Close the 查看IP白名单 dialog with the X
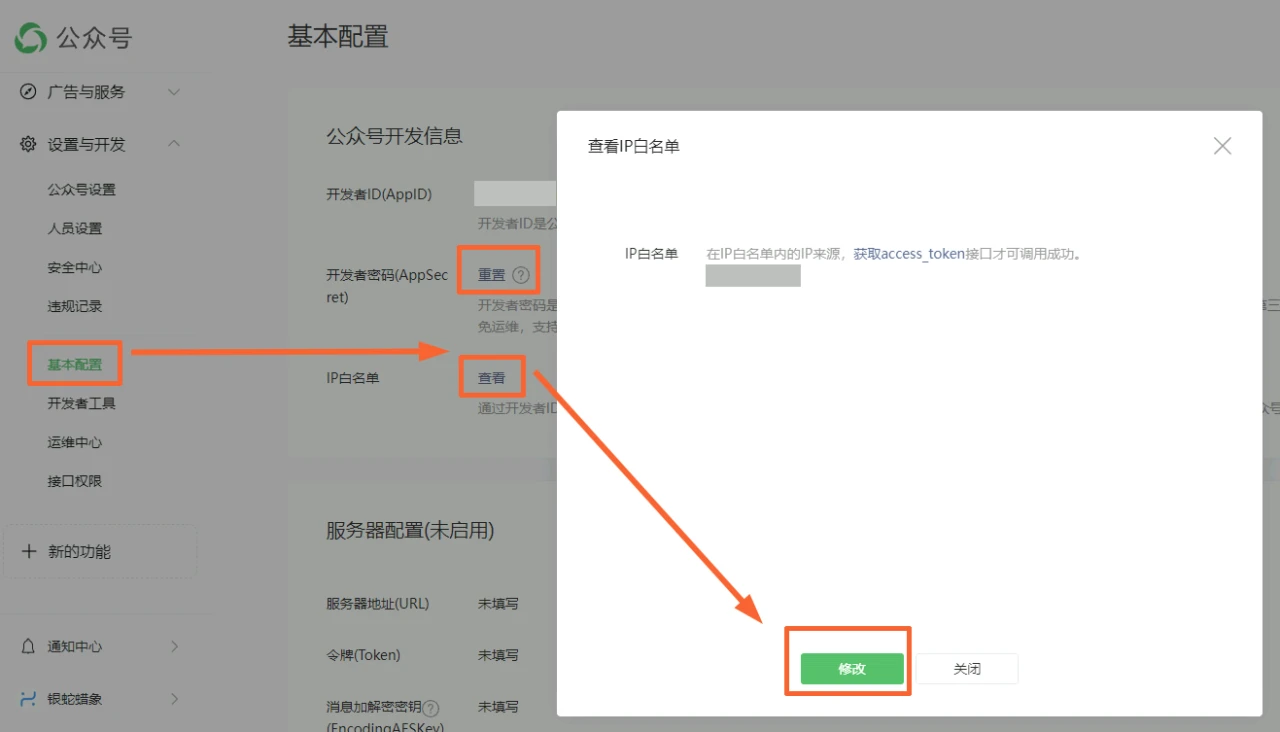1280x732 pixels. coord(1222,145)
